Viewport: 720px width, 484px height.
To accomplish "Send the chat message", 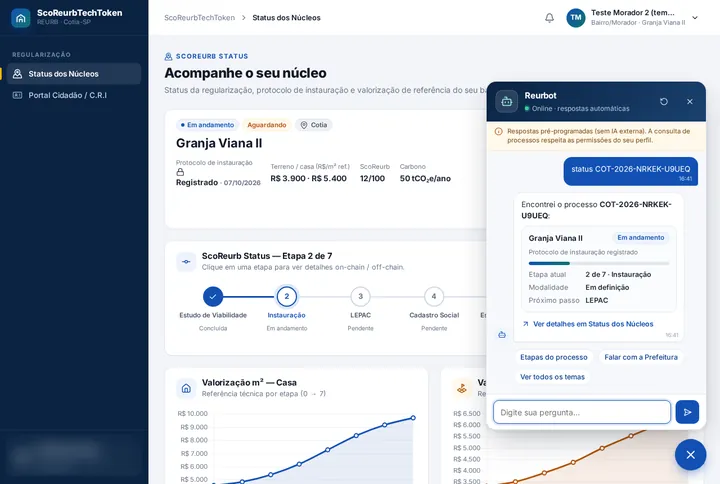I will (x=687, y=412).
